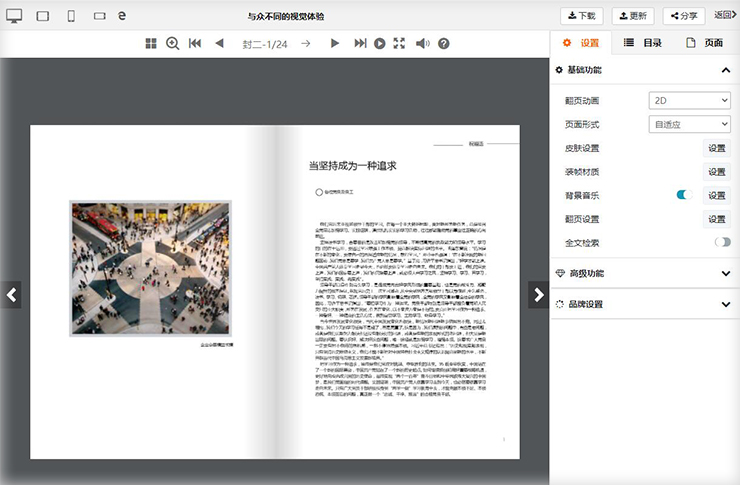Viewport: 740px width, 485px height.
Task: Open the help question mark icon
Action: (x=444, y=43)
